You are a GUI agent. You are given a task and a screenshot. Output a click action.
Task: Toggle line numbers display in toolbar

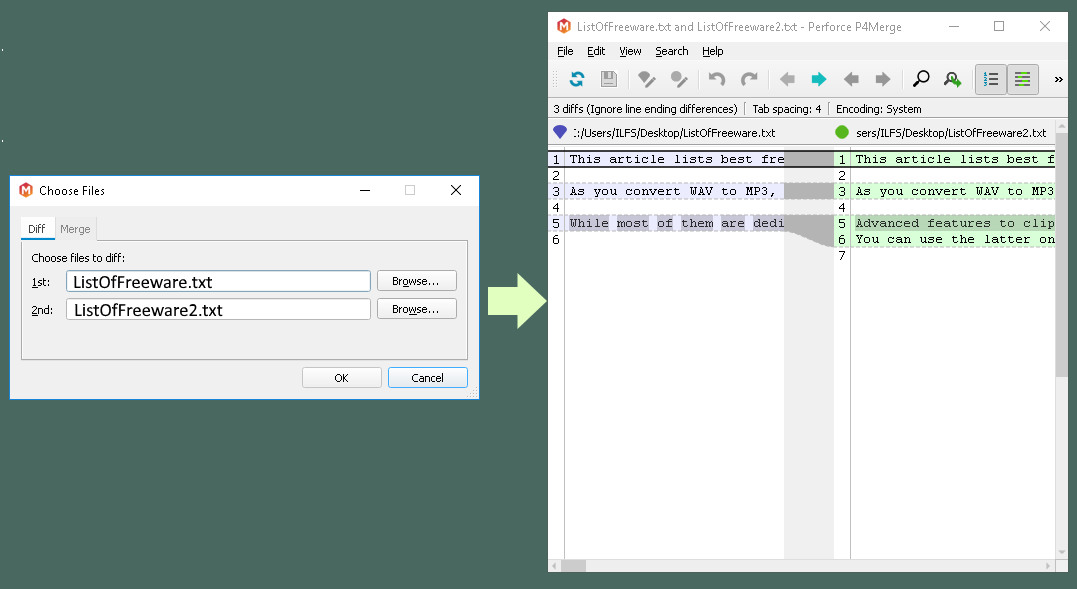[x=991, y=80]
